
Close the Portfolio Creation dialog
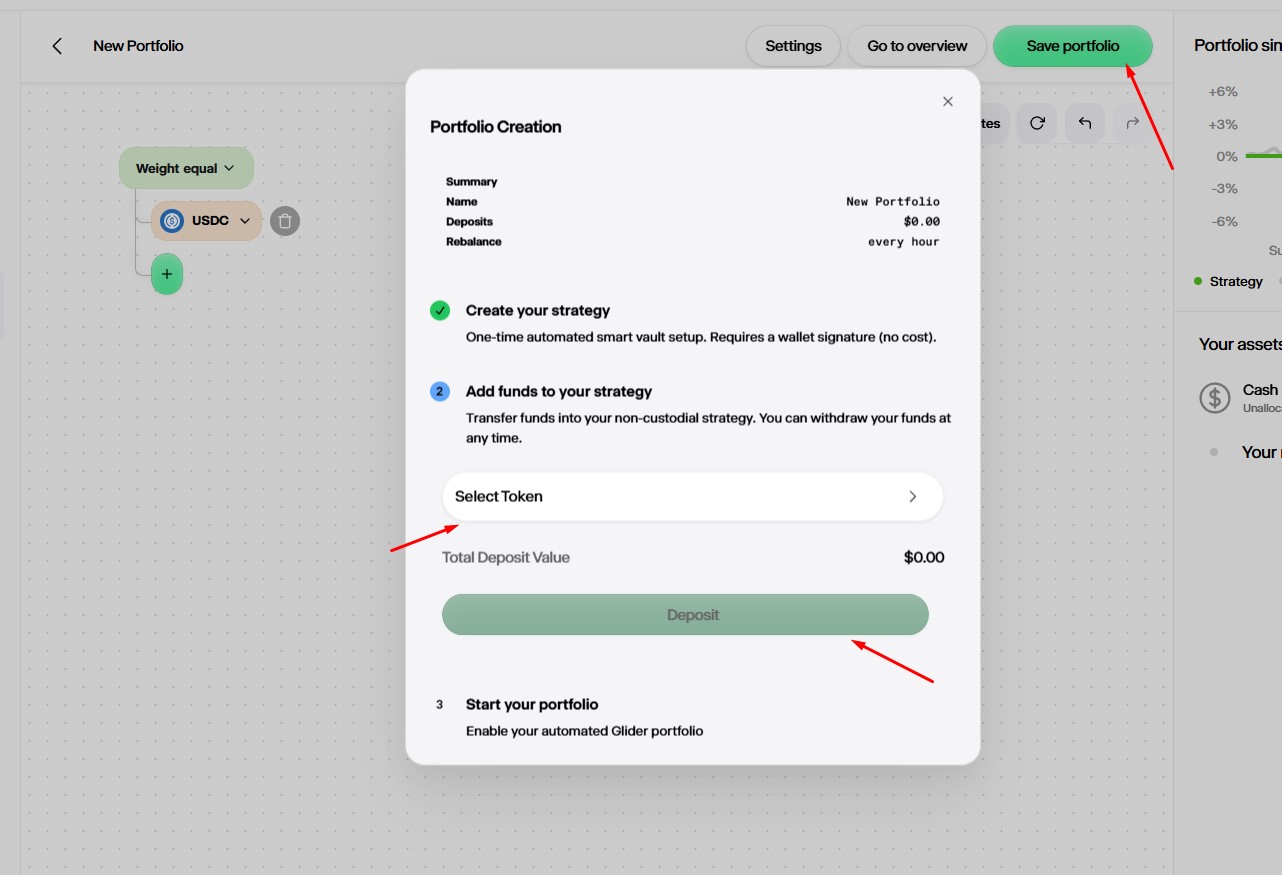coord(948,101)
